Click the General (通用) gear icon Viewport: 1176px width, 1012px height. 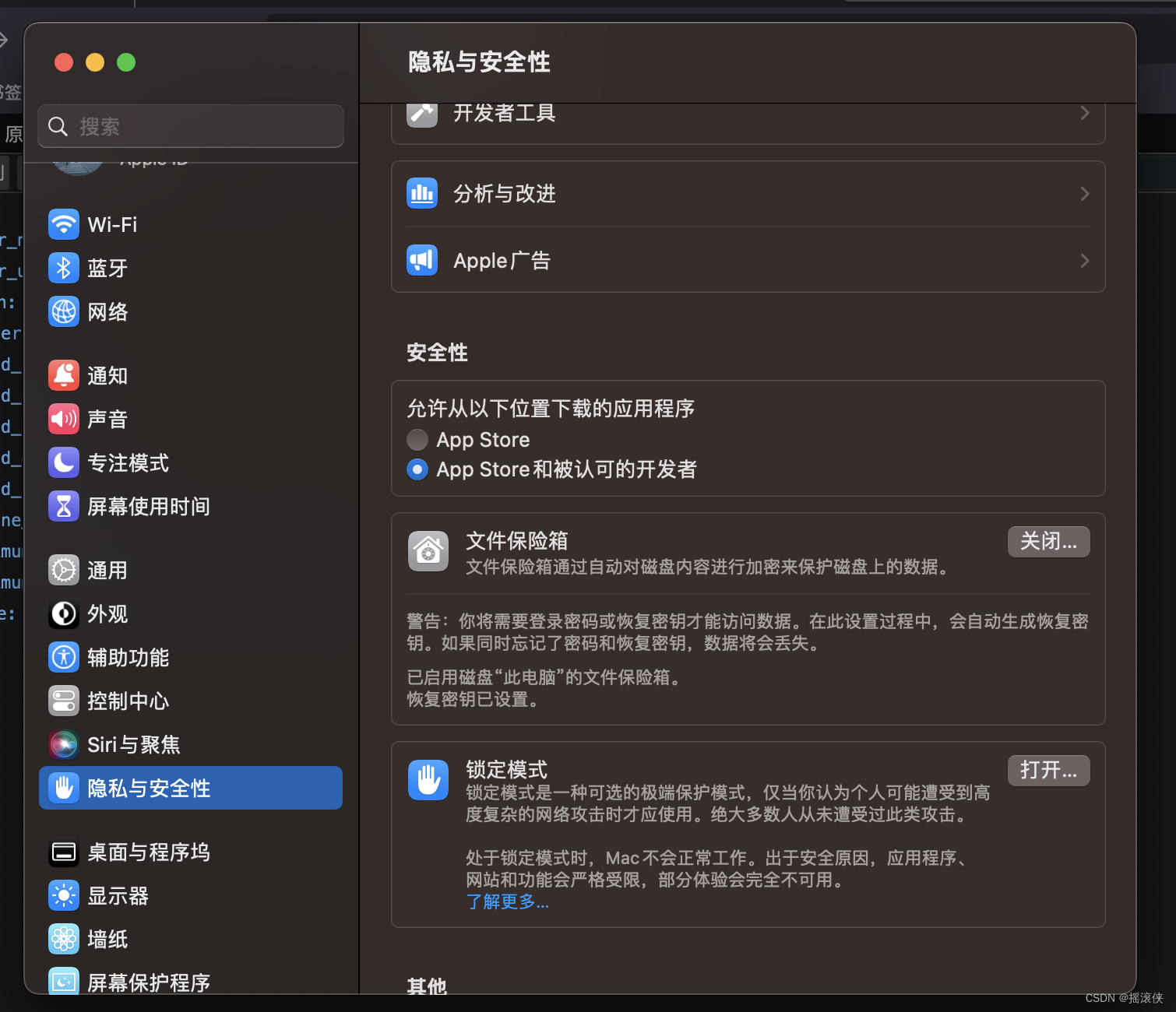tap(64, 571)
